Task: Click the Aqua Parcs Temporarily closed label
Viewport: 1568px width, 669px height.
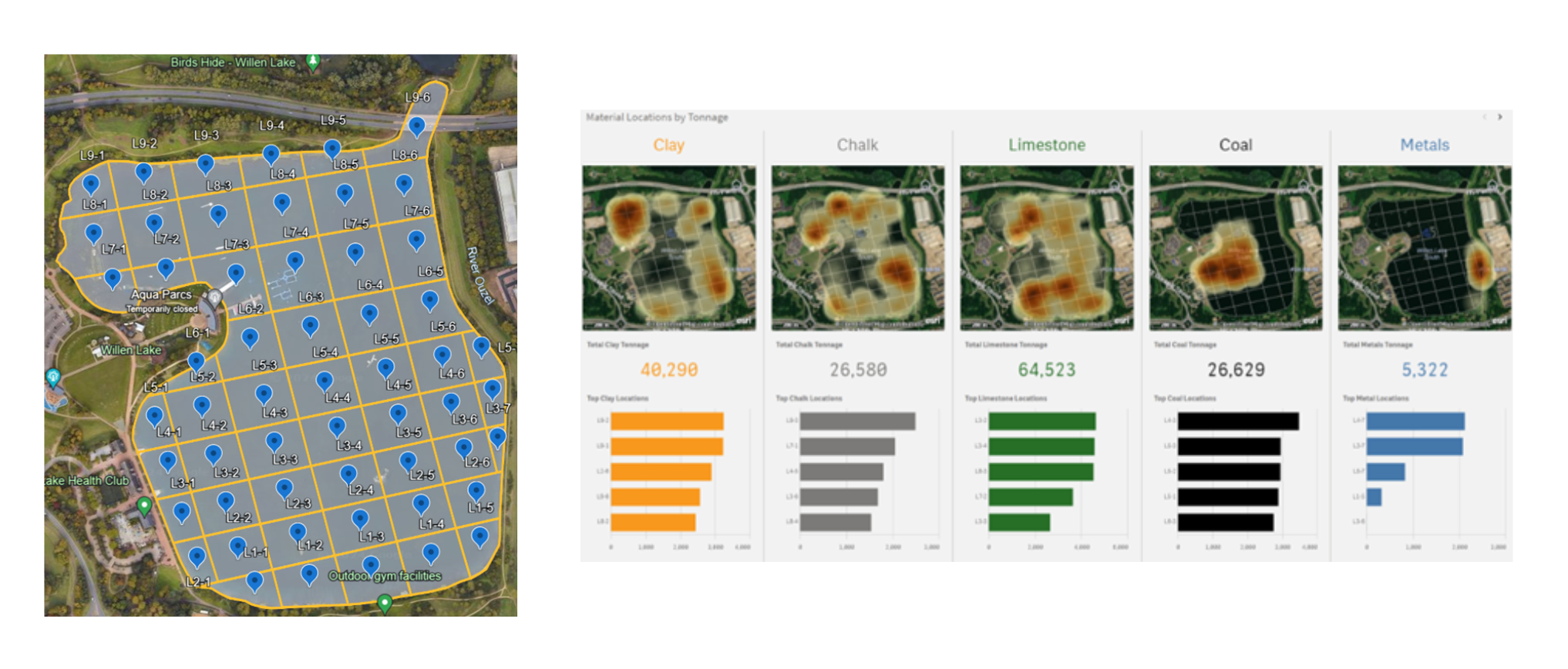Action: click(162, 301)
